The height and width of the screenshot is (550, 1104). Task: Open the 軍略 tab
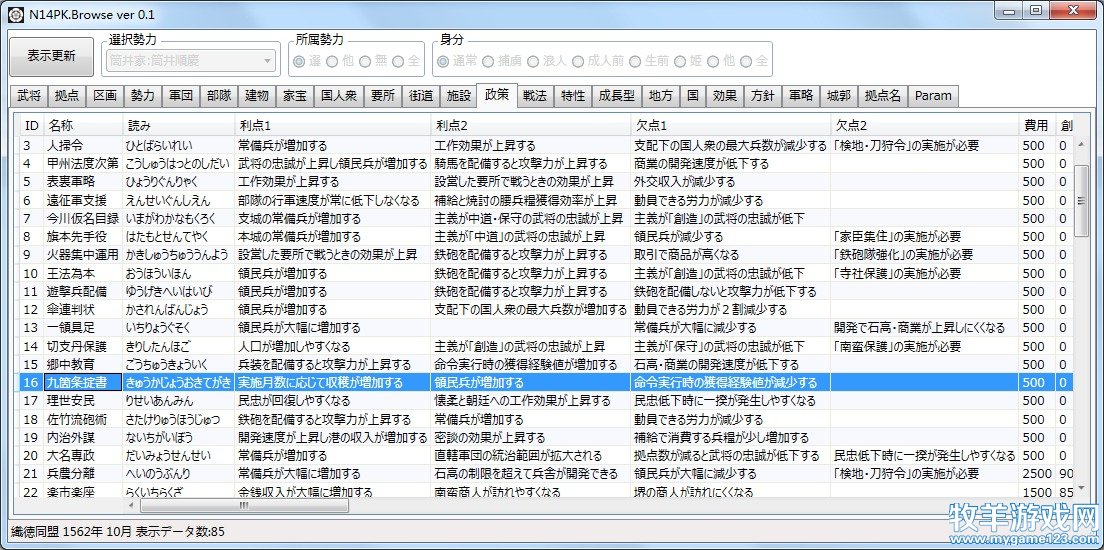click(801, 96)
